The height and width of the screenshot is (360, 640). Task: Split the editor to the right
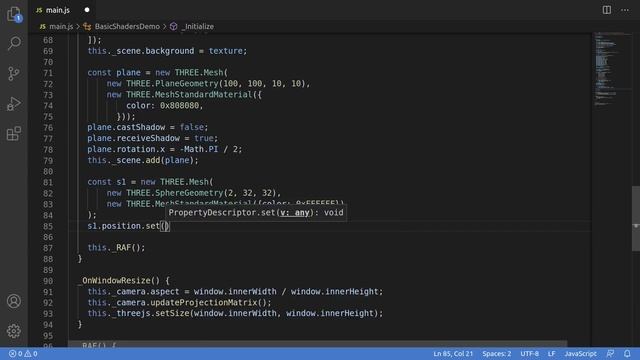[607, 10]
